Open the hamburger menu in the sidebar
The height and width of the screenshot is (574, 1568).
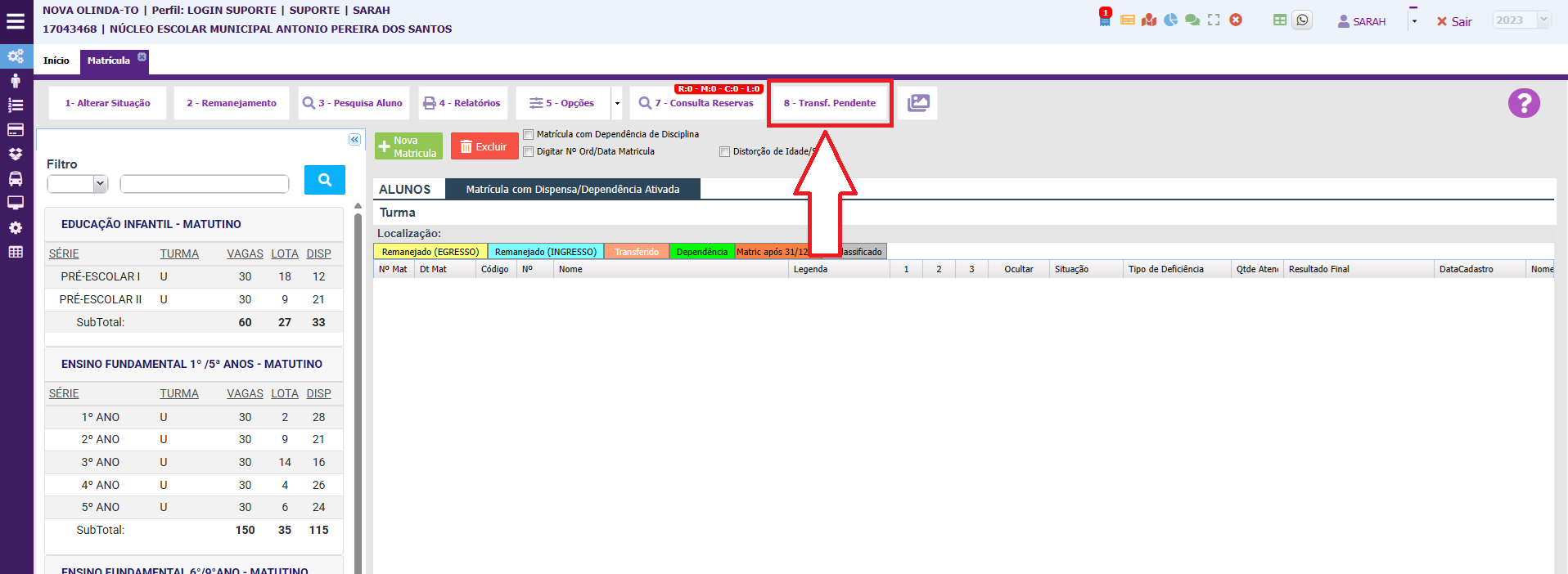click(x=16, y=21)
